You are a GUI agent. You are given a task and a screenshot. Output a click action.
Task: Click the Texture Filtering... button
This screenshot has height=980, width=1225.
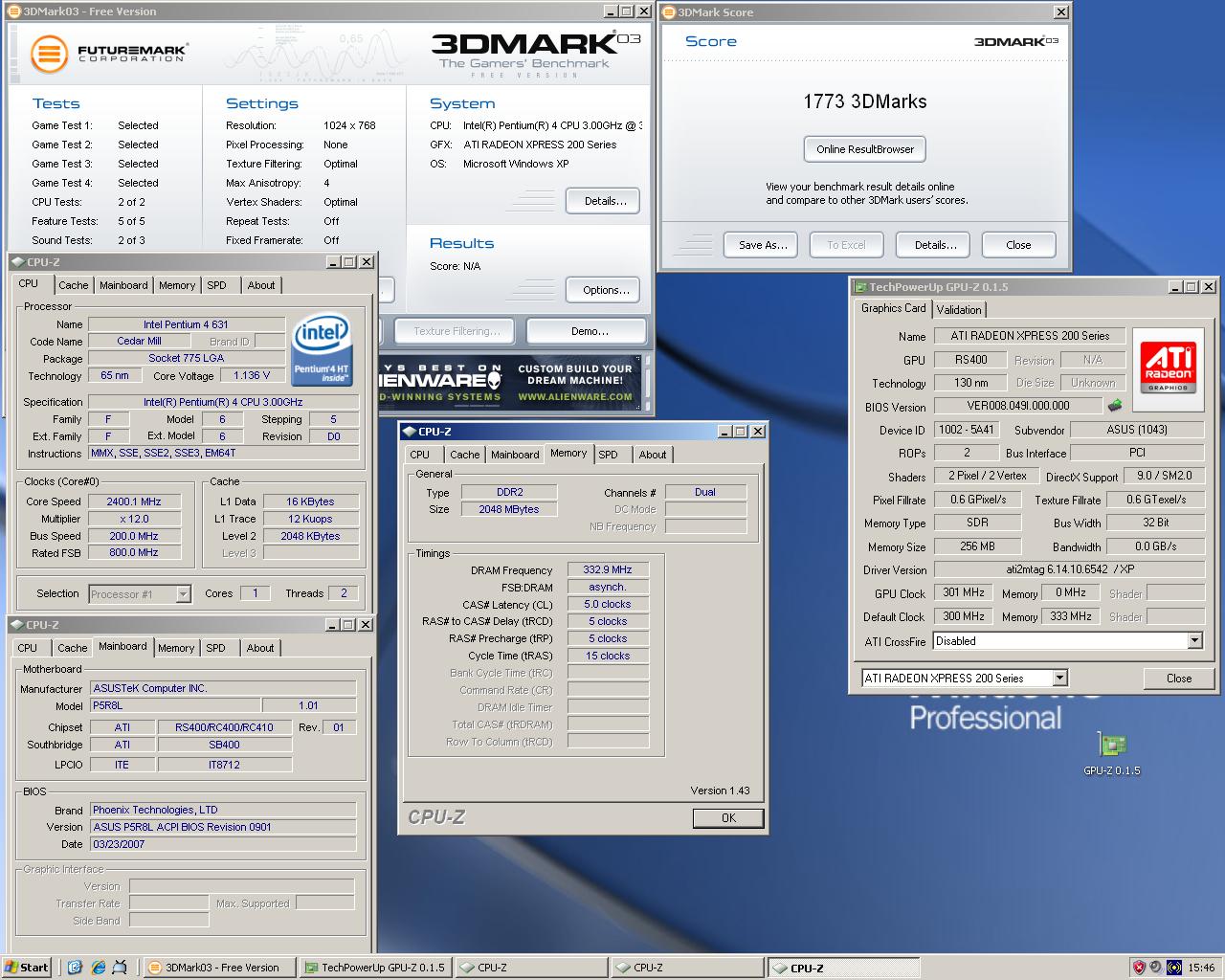pyautogui.click(x=457, y=331)
